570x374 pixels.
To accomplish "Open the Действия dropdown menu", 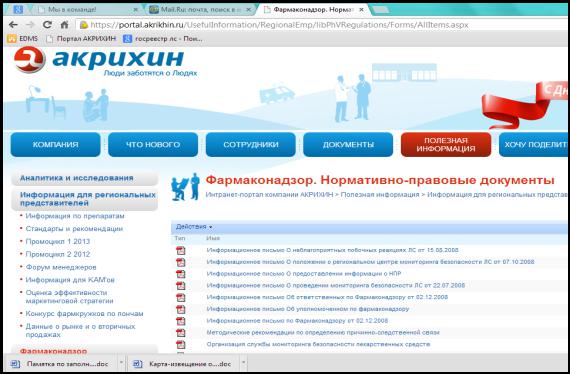I will pyautogui.click(x=194, y=227).
